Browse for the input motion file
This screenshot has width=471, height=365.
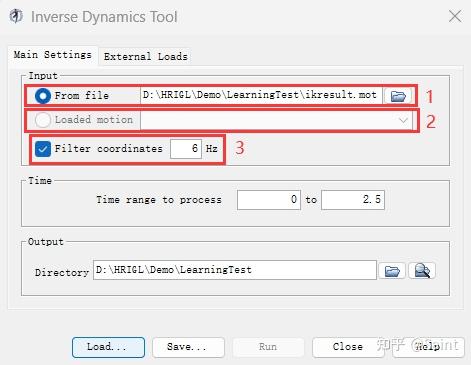point(398,96)
